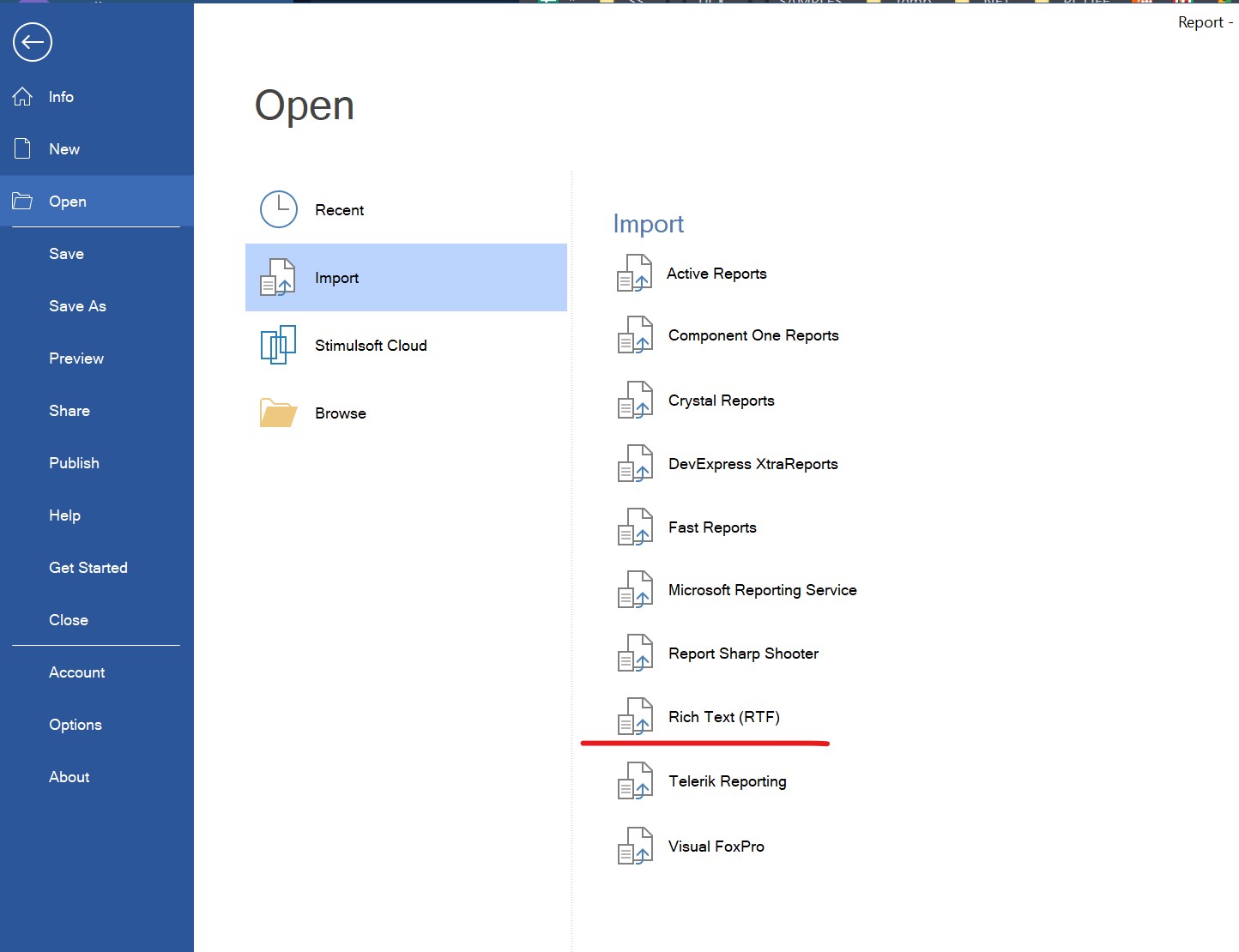Viewport: 1239px width, 952px height.
Task: Import from Fast Reports text link
Action: (x=712, y=527)
